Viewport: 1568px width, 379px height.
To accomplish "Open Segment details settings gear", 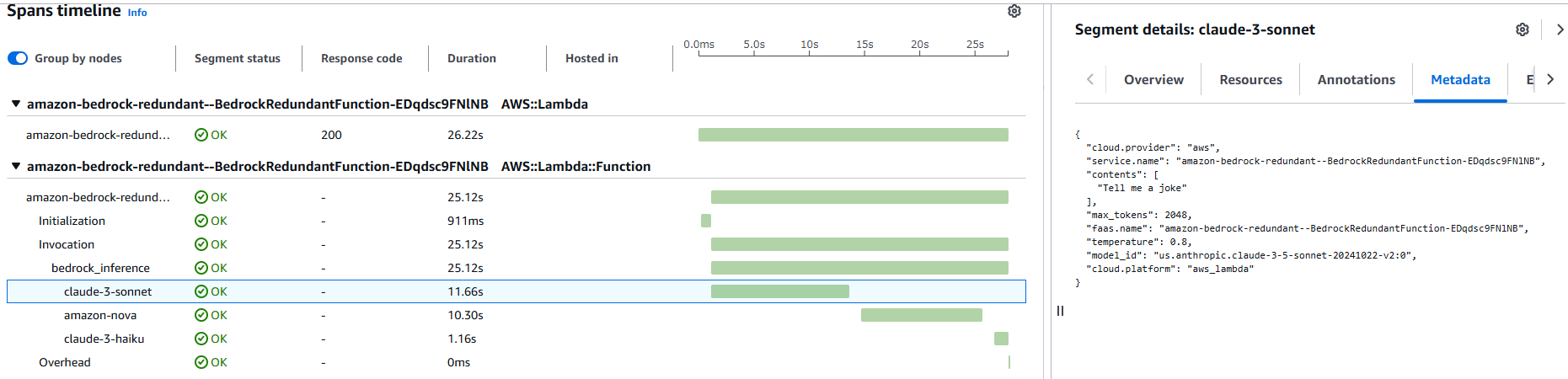I will [x=1522, y=29].
